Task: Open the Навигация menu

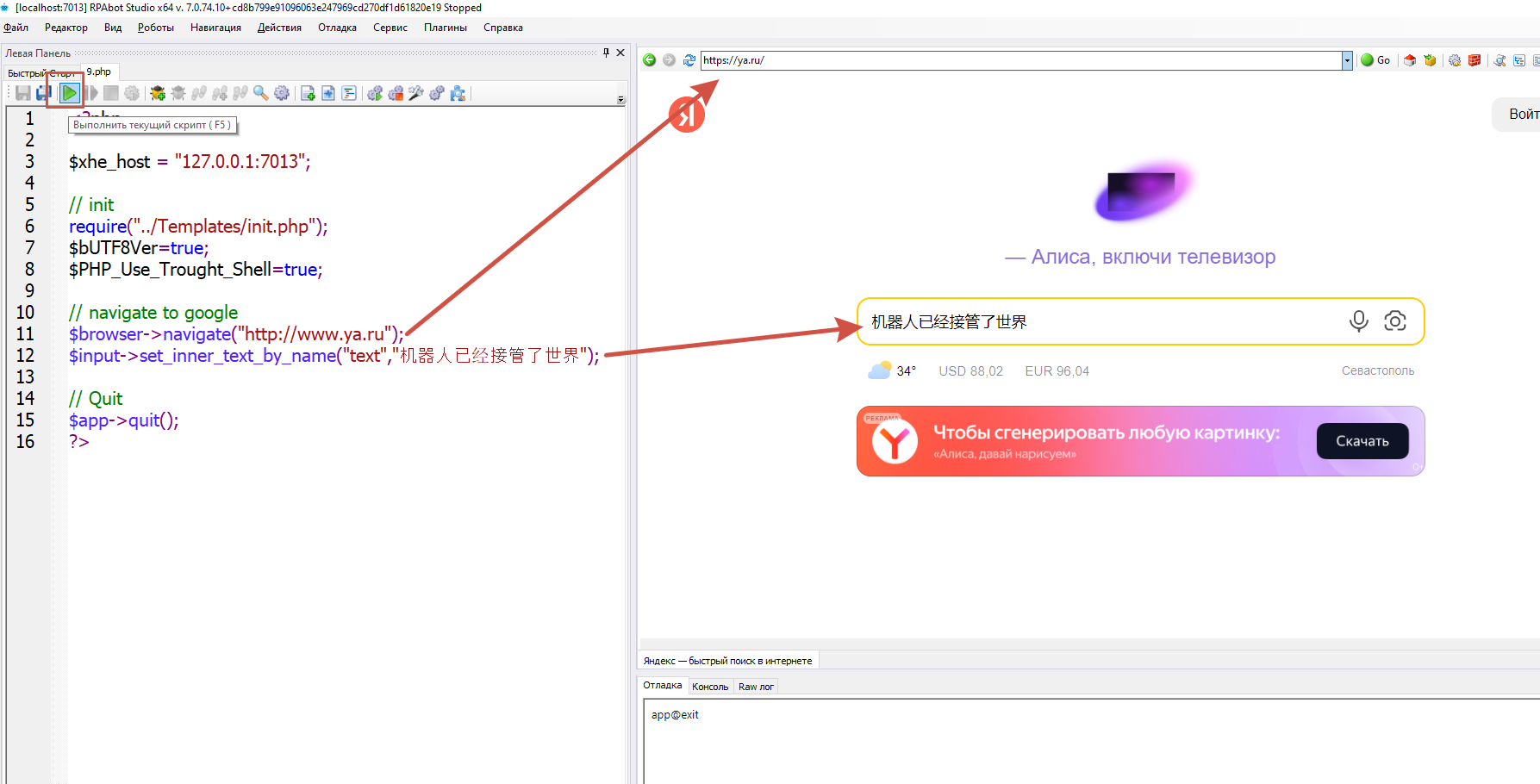Action: [x=215, y=28]
